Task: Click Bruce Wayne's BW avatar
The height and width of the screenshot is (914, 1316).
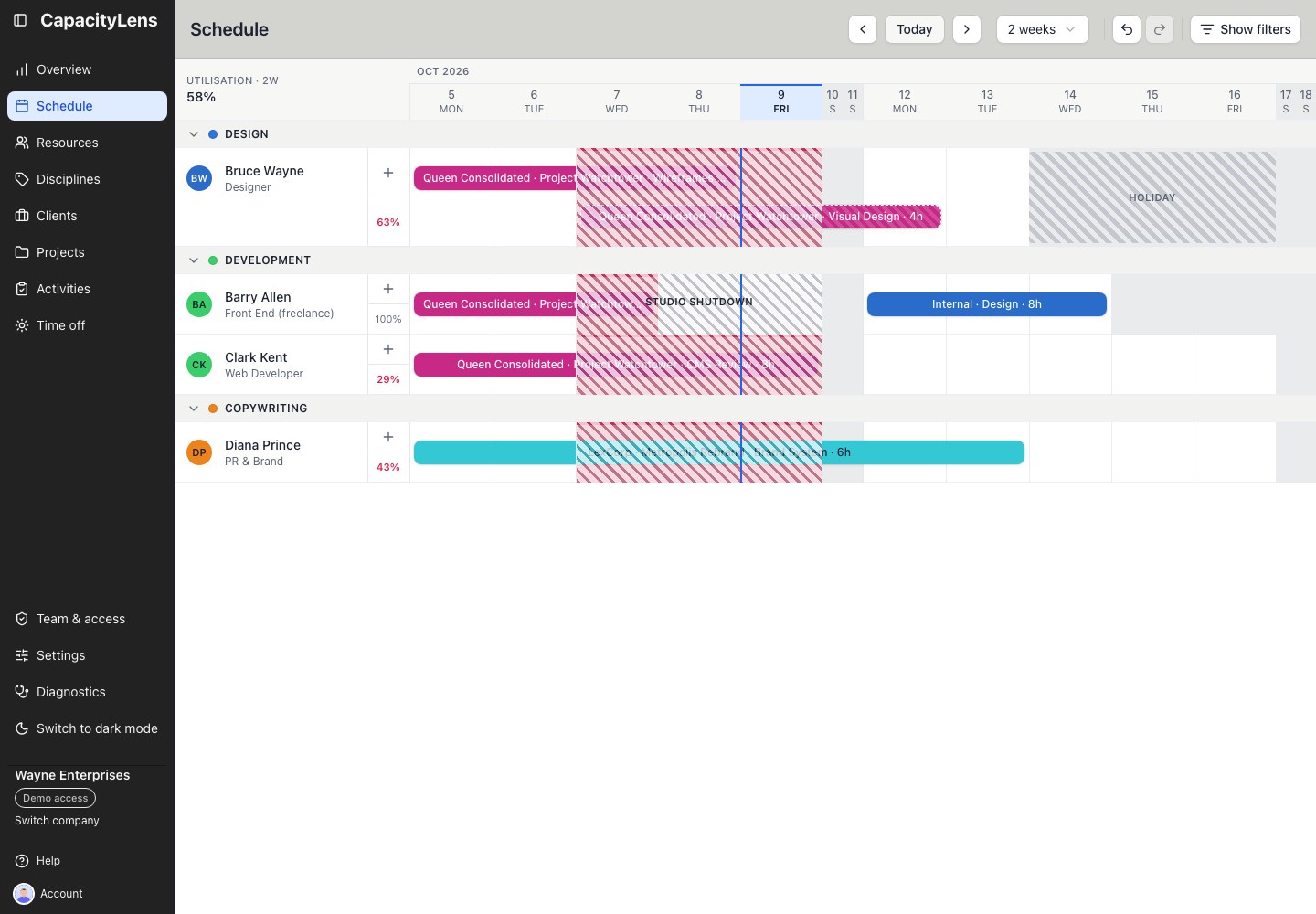Action: tap(199, 178)
